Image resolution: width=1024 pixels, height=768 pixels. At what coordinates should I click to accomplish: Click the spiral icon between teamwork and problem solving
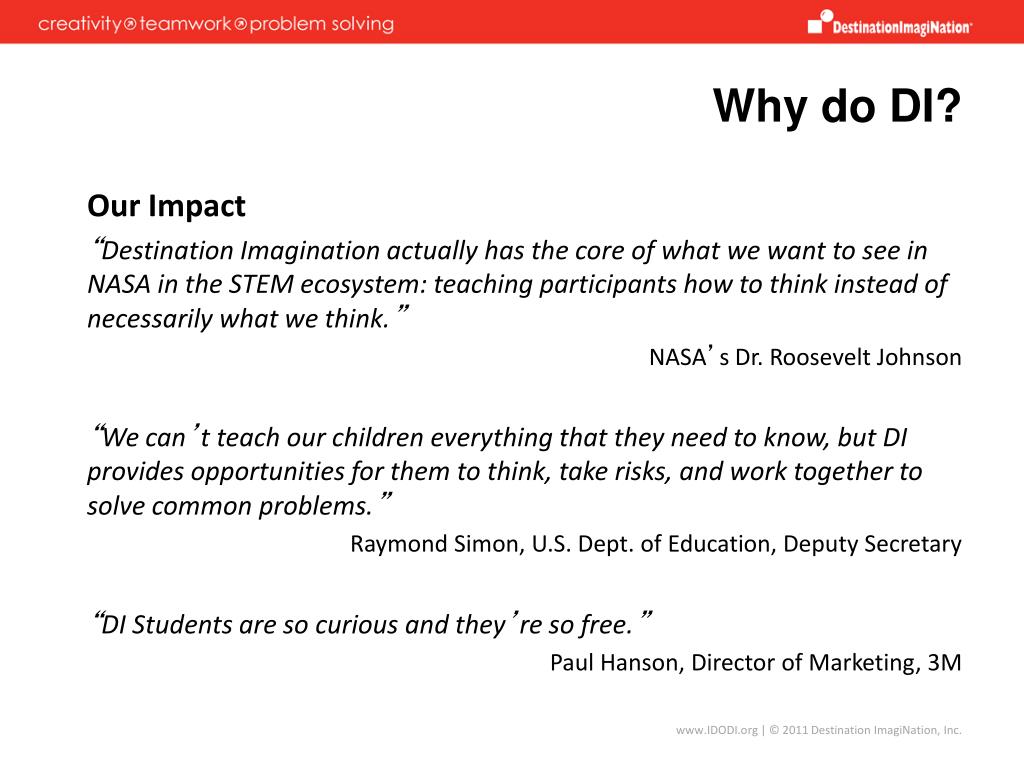click(240, 25)
